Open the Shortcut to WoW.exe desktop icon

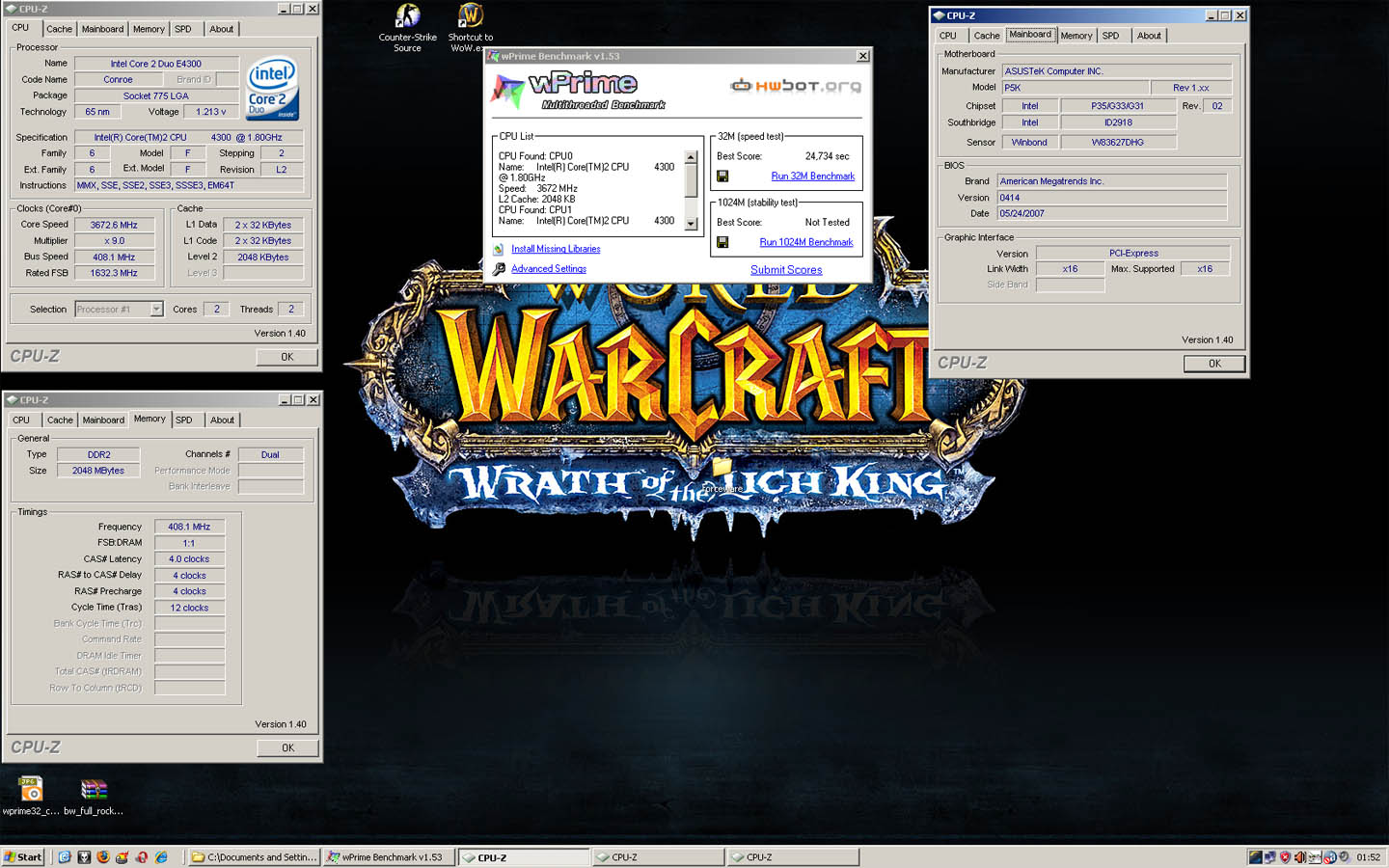coord(470,27)
